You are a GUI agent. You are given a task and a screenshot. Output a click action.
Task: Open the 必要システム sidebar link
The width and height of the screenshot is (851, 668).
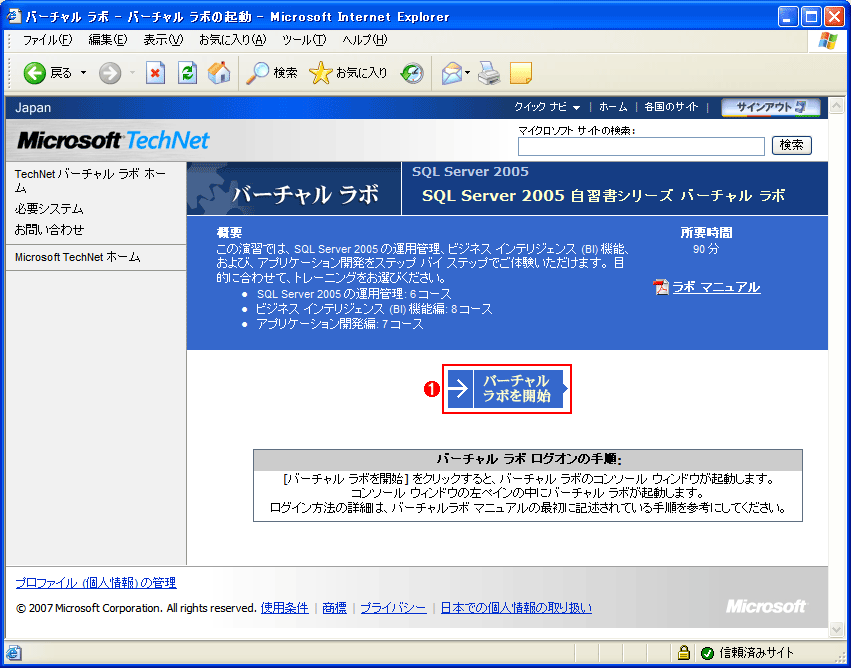[x=49, y=209]
